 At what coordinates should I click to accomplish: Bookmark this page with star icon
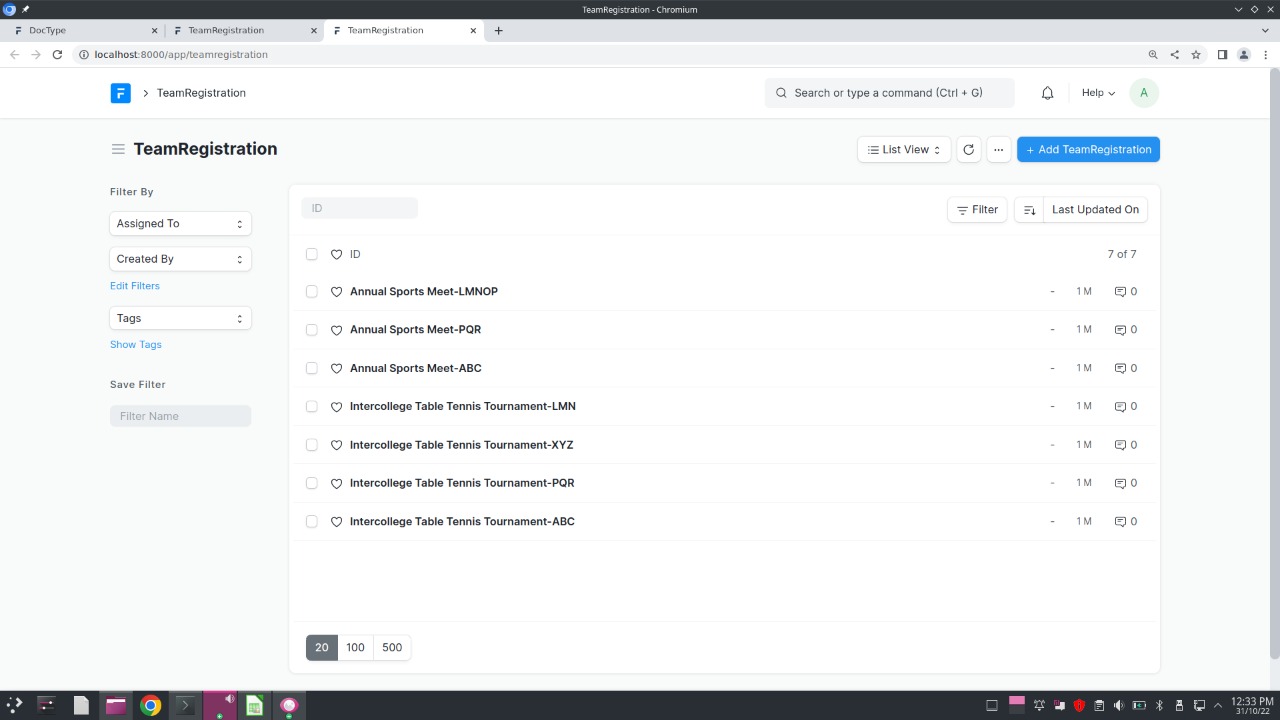pos(1196,55)
